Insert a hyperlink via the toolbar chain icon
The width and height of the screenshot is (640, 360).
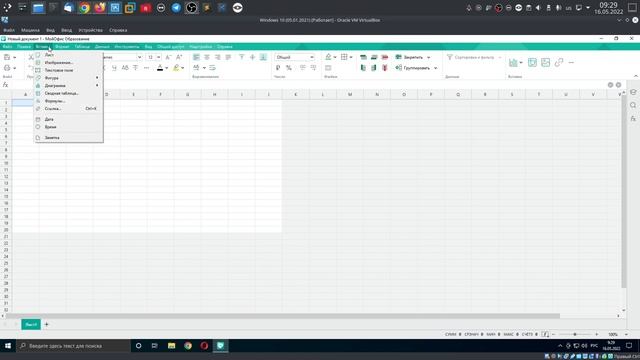coord(559,62)
